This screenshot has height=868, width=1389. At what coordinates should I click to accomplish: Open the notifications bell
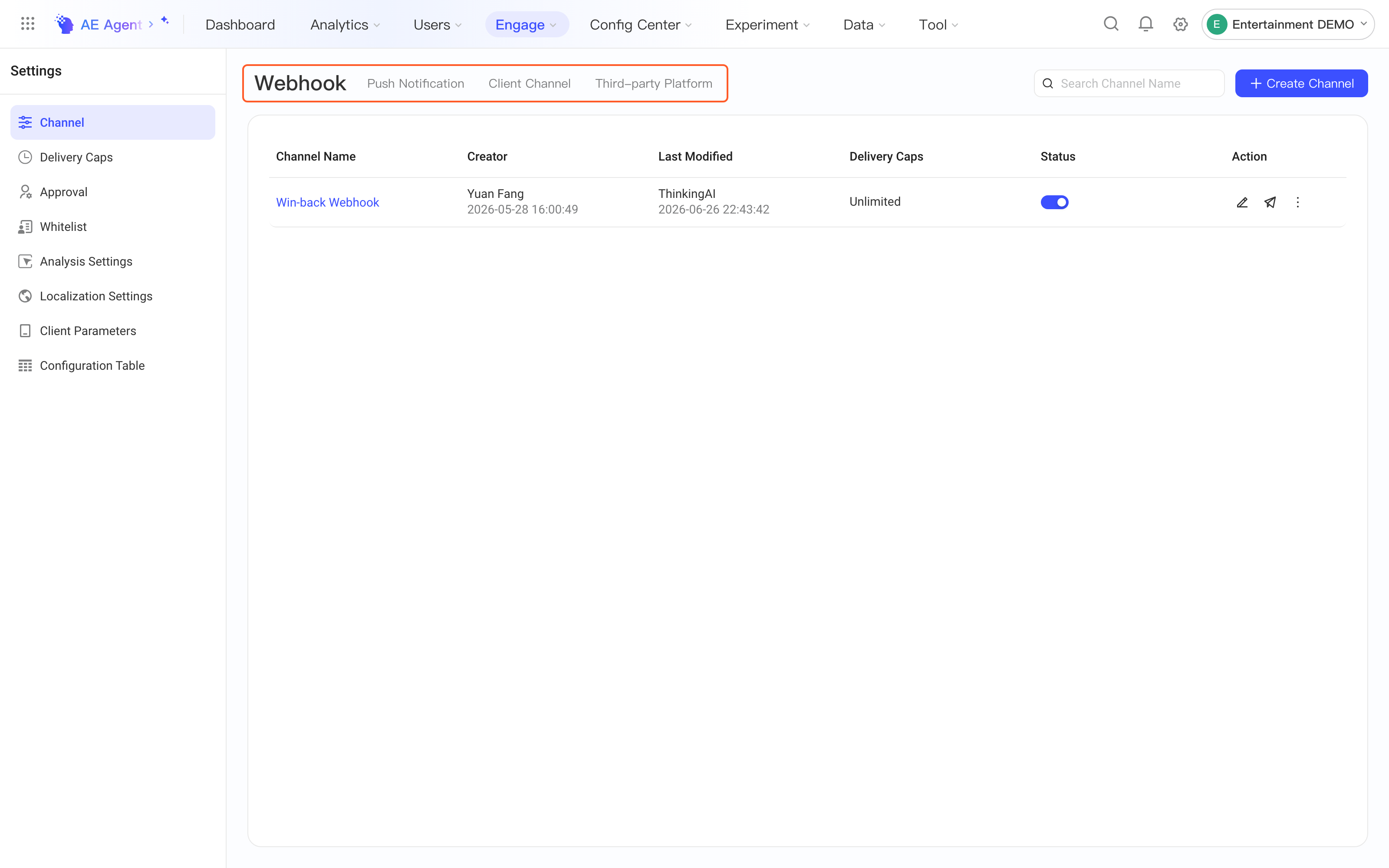1145,24
